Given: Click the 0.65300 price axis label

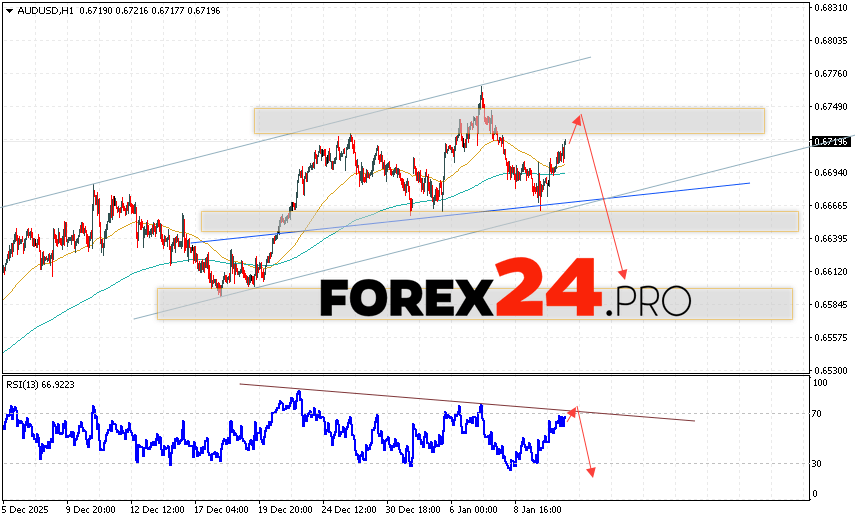Looking at the screenshot, I should [x=831, y=370].
